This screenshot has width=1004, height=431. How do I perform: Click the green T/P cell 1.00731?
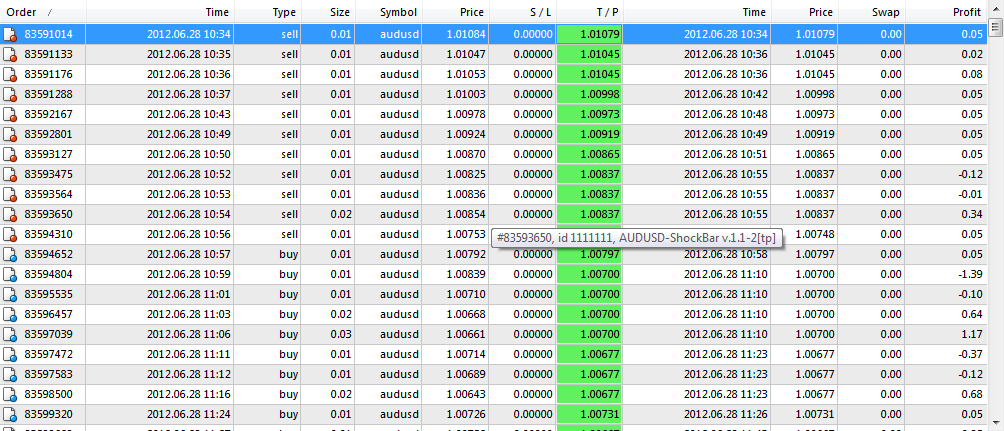pyautogui.click(x=590, y=414)
